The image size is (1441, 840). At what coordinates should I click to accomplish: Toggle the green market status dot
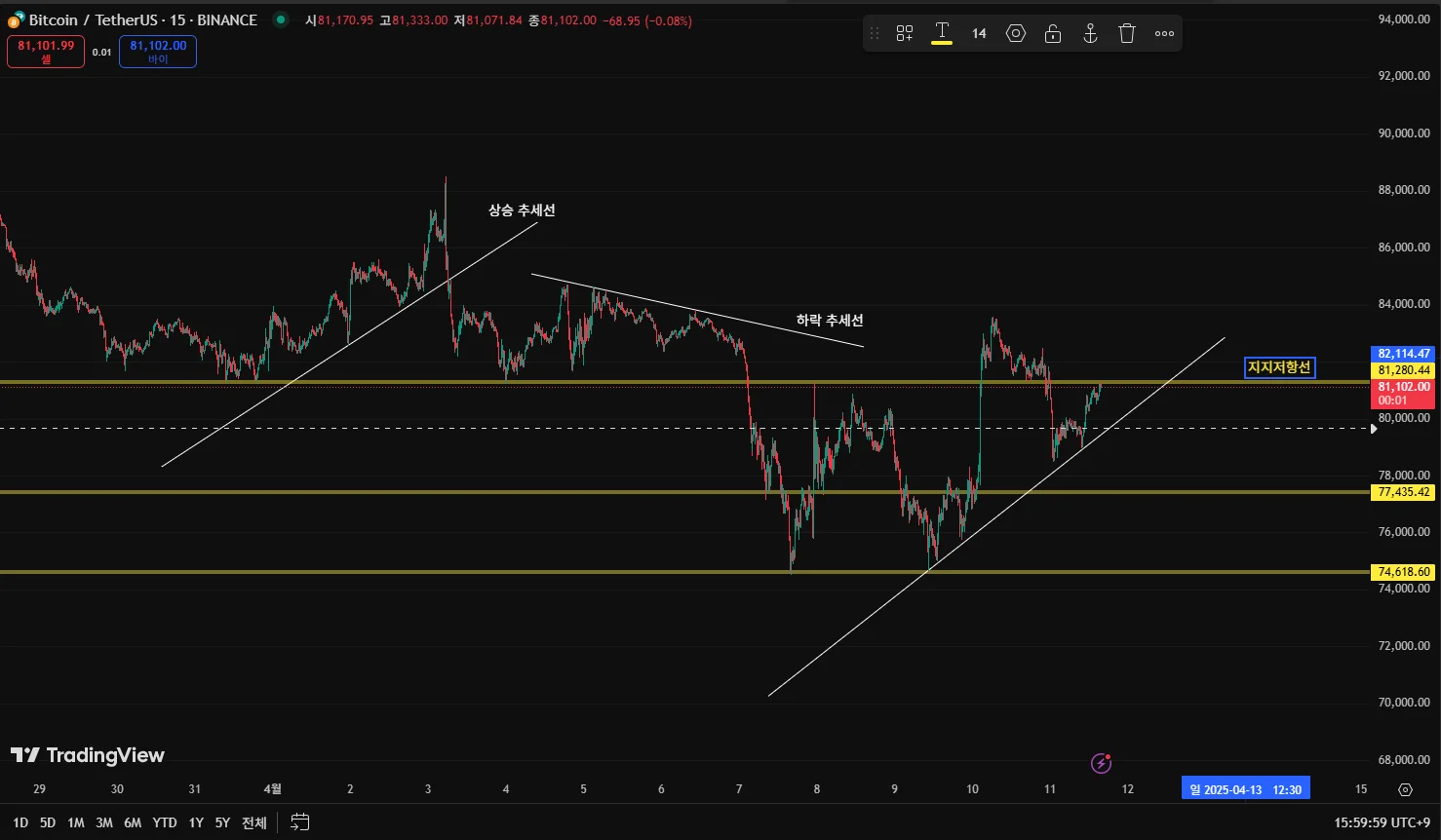pyautogui.click(x=281, y=19)
